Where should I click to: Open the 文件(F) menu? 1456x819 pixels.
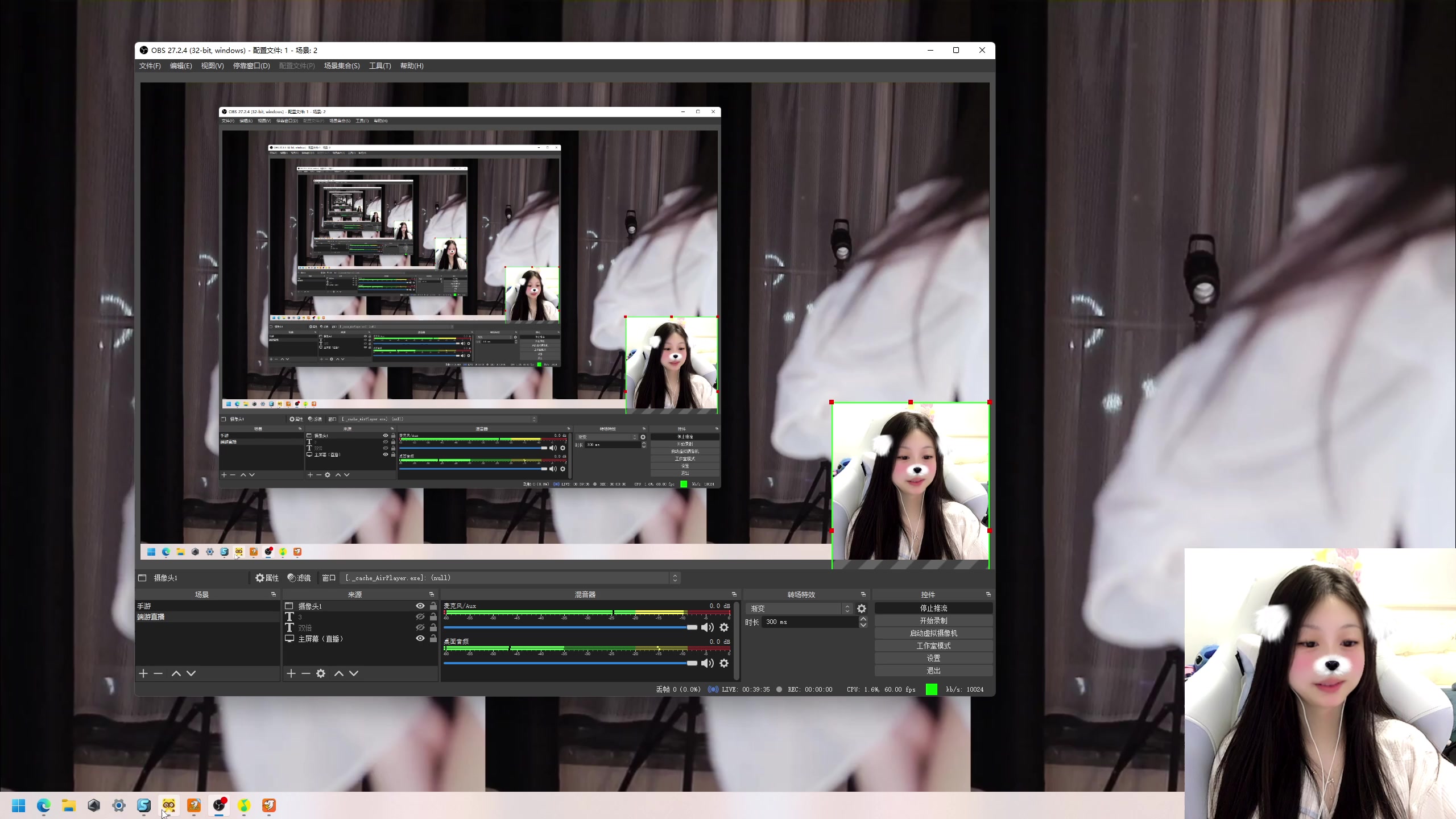pyautogui.click(x=150, y=66)
